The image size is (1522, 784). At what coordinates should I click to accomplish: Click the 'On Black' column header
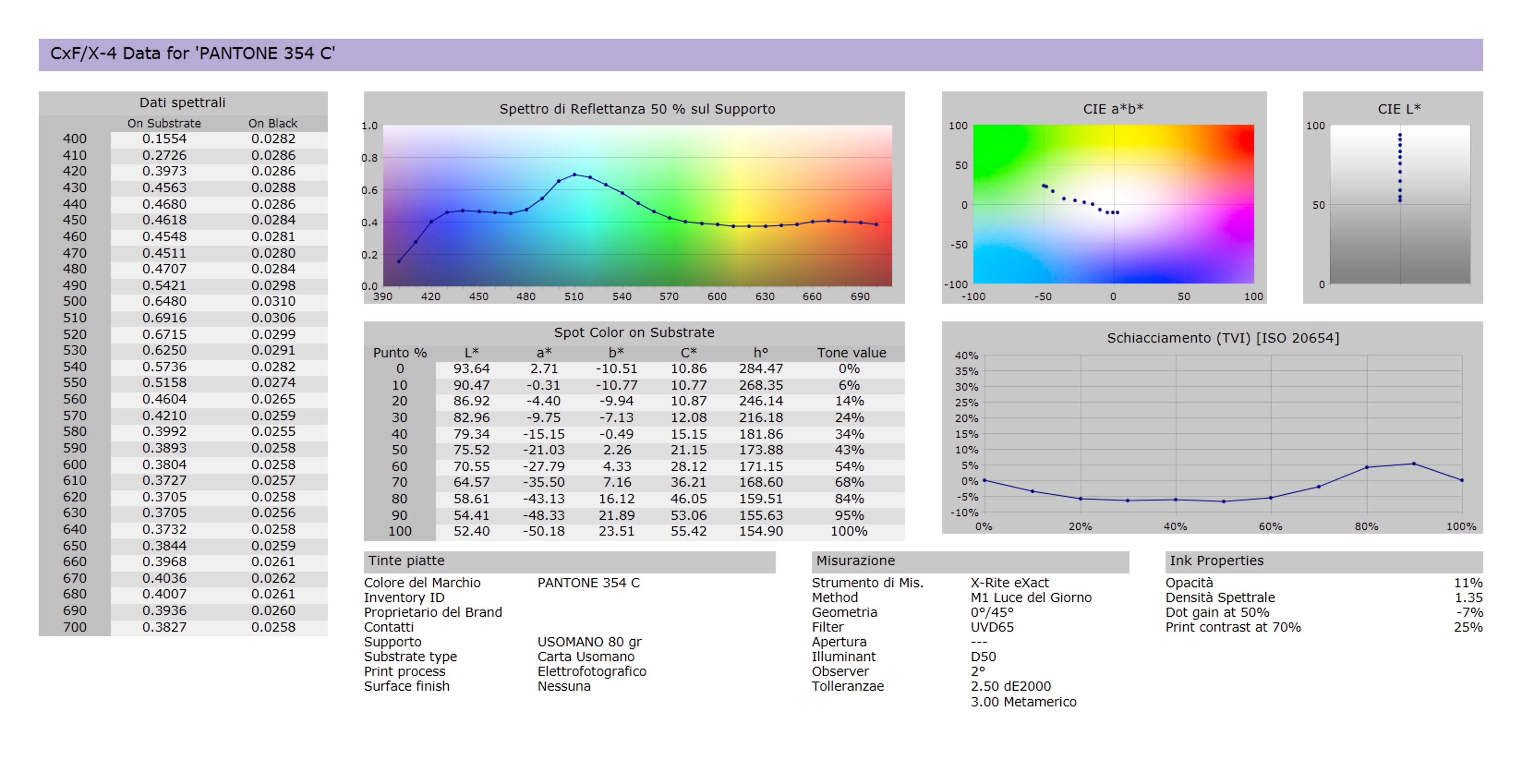point(272,123)
